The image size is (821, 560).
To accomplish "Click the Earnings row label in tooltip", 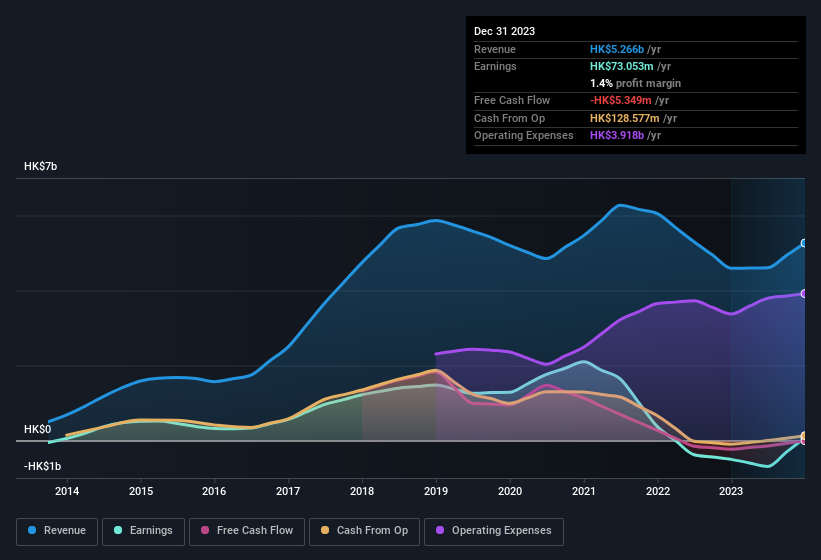I will (x=495, y=66).
